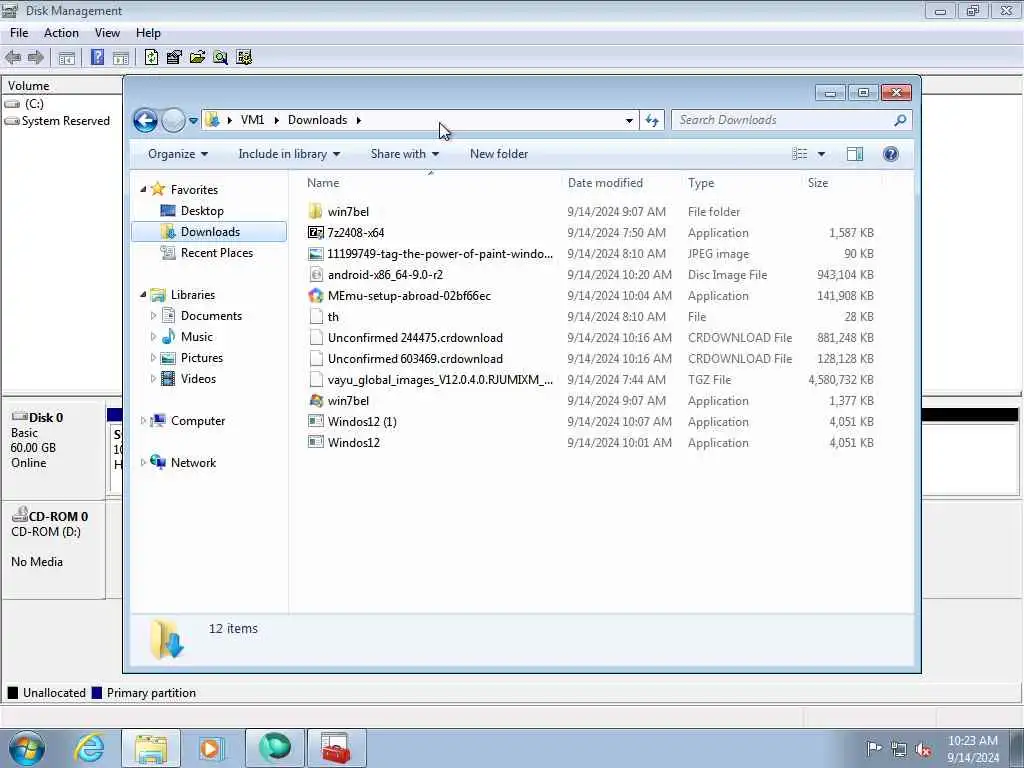1024x768 pixels.
Task: Click the Refresh icon in Disk Management toolbar
Action: coord(152,57)
